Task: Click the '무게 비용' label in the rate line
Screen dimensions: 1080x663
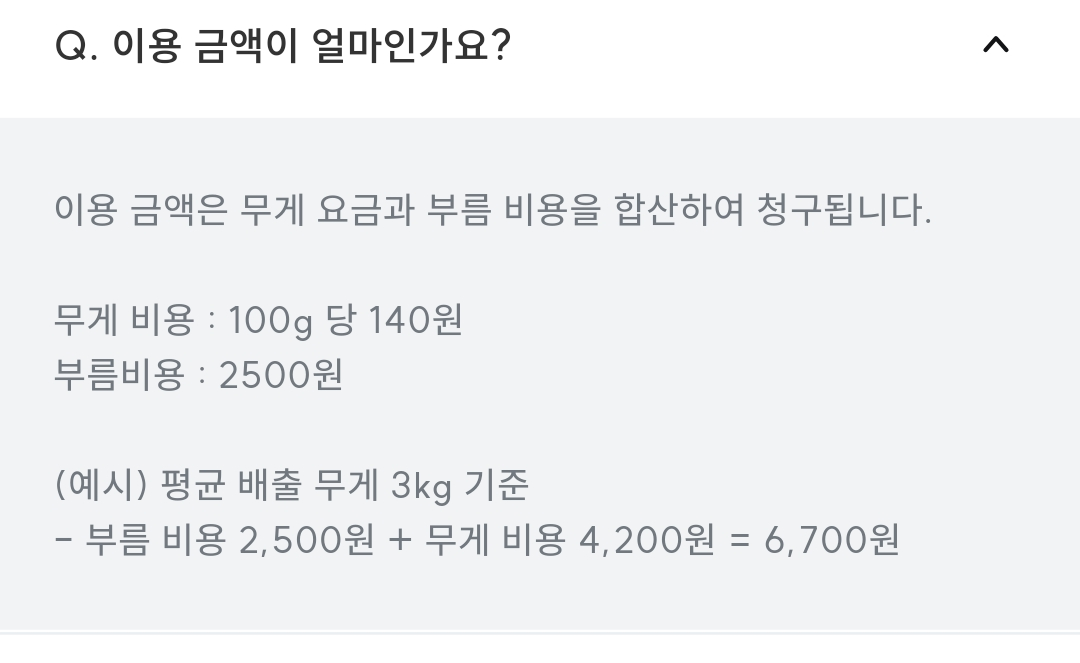Action: coord(123,321)
